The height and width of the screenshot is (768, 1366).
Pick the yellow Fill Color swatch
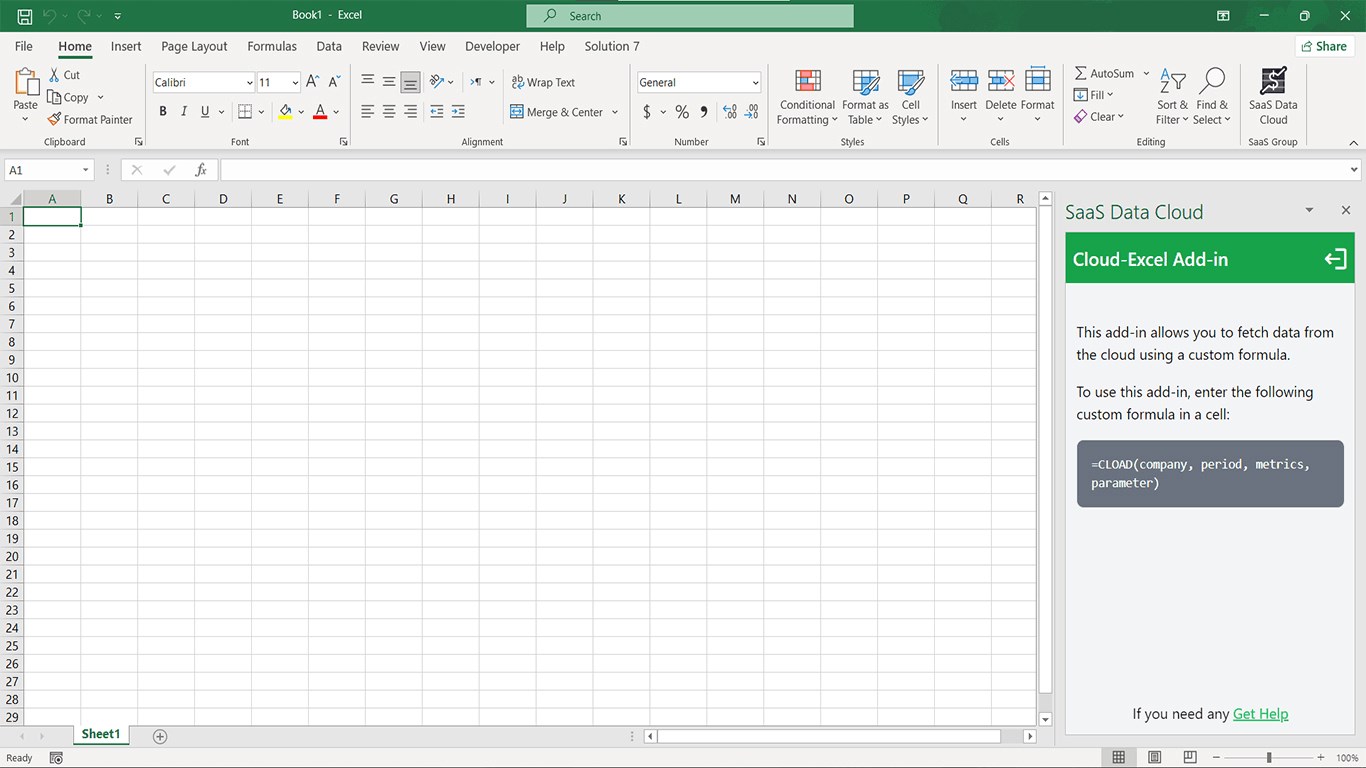[x=285, y=112]
